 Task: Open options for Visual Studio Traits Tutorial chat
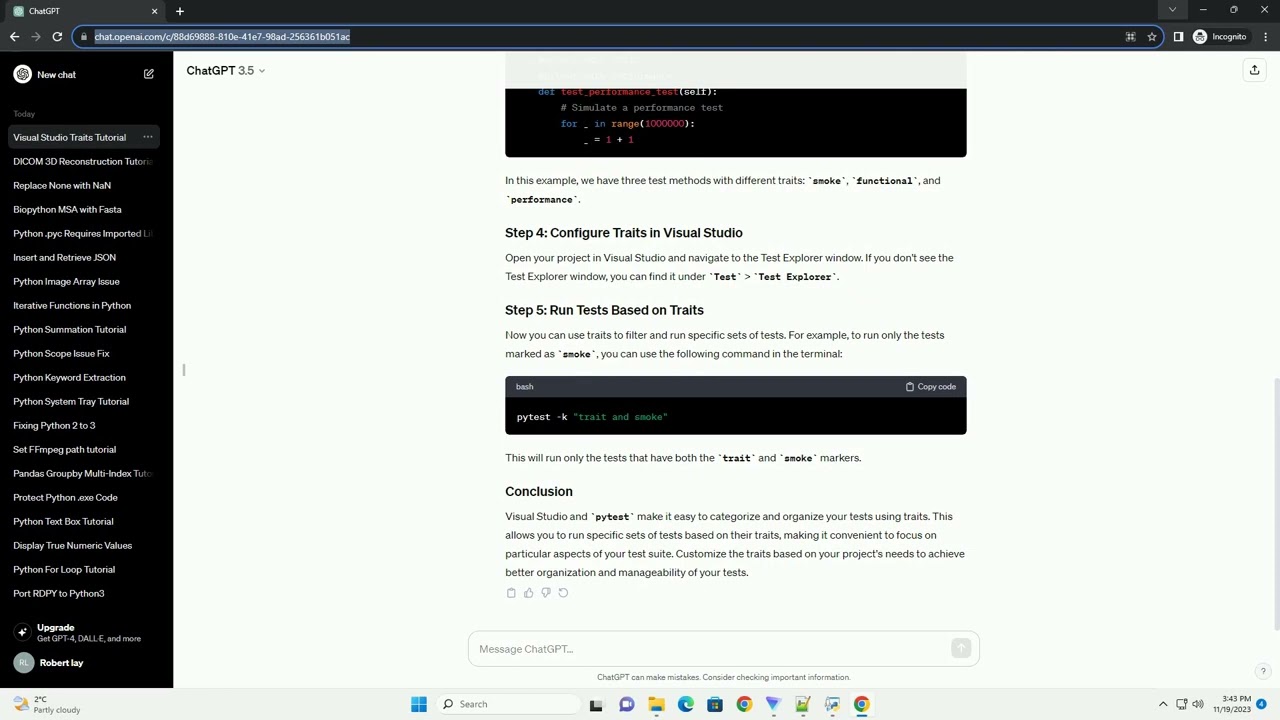point(147,137)
